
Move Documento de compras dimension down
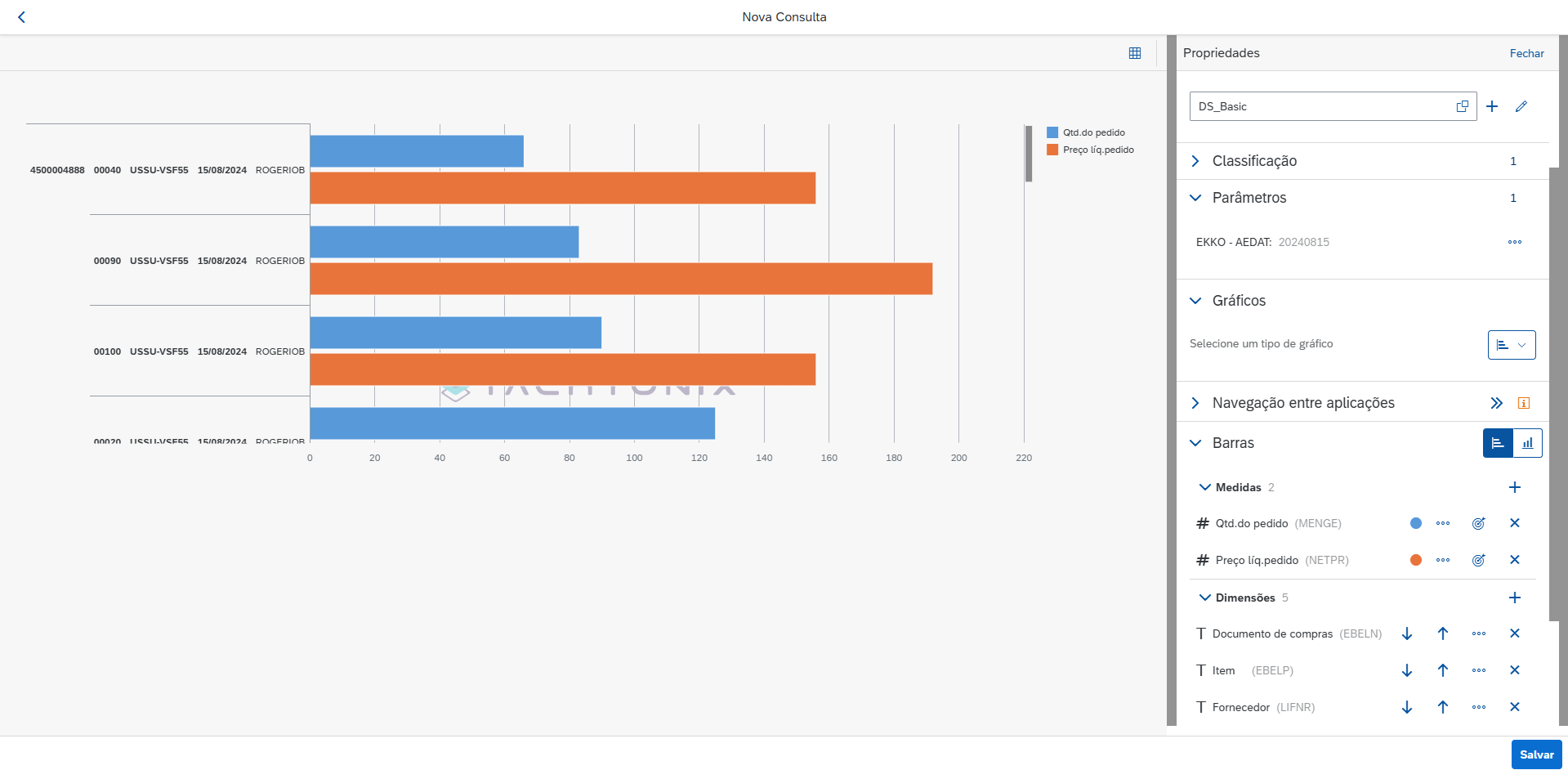[1406, 633]
